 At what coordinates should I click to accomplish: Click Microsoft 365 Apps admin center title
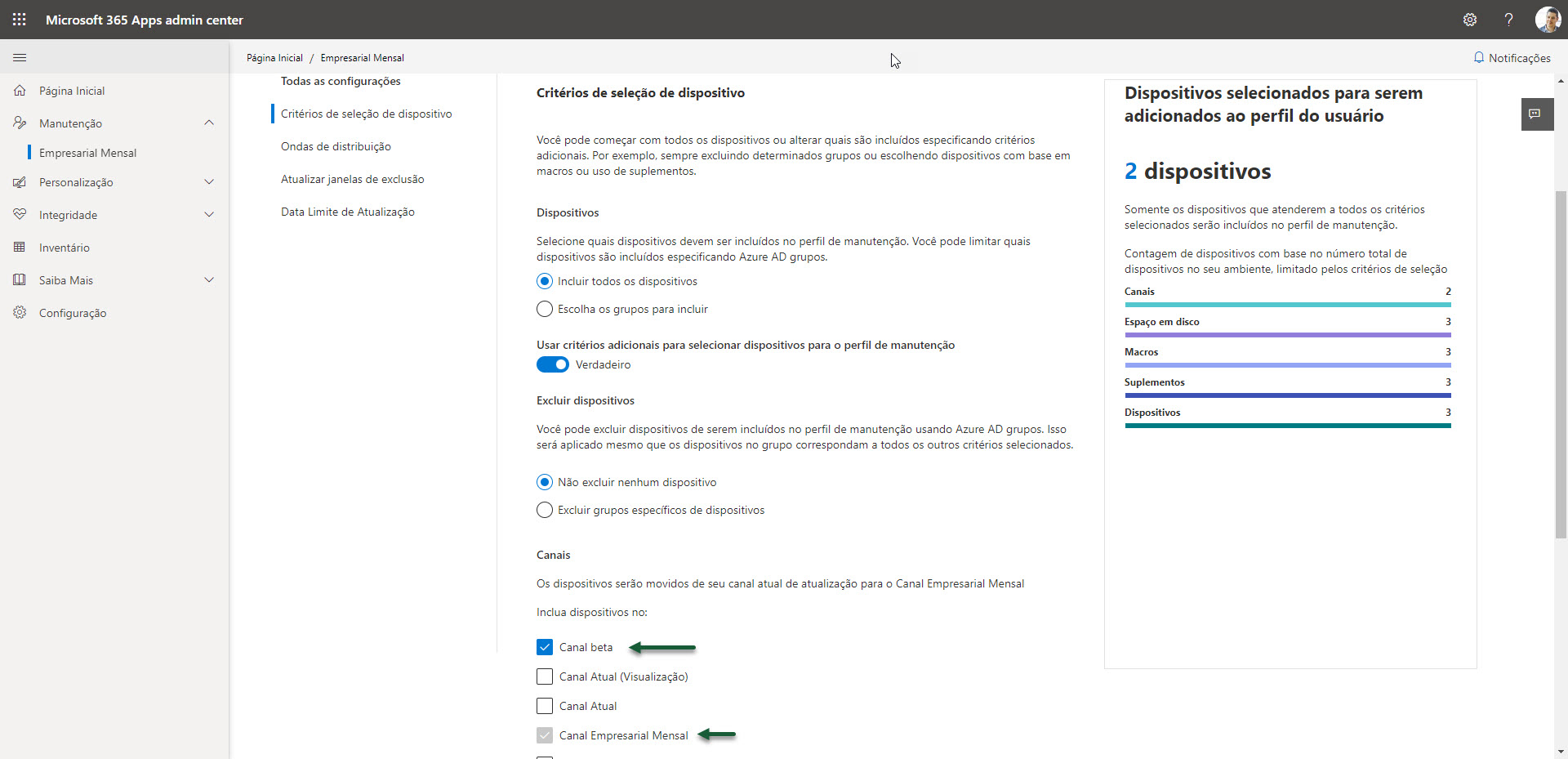[145, 20]
